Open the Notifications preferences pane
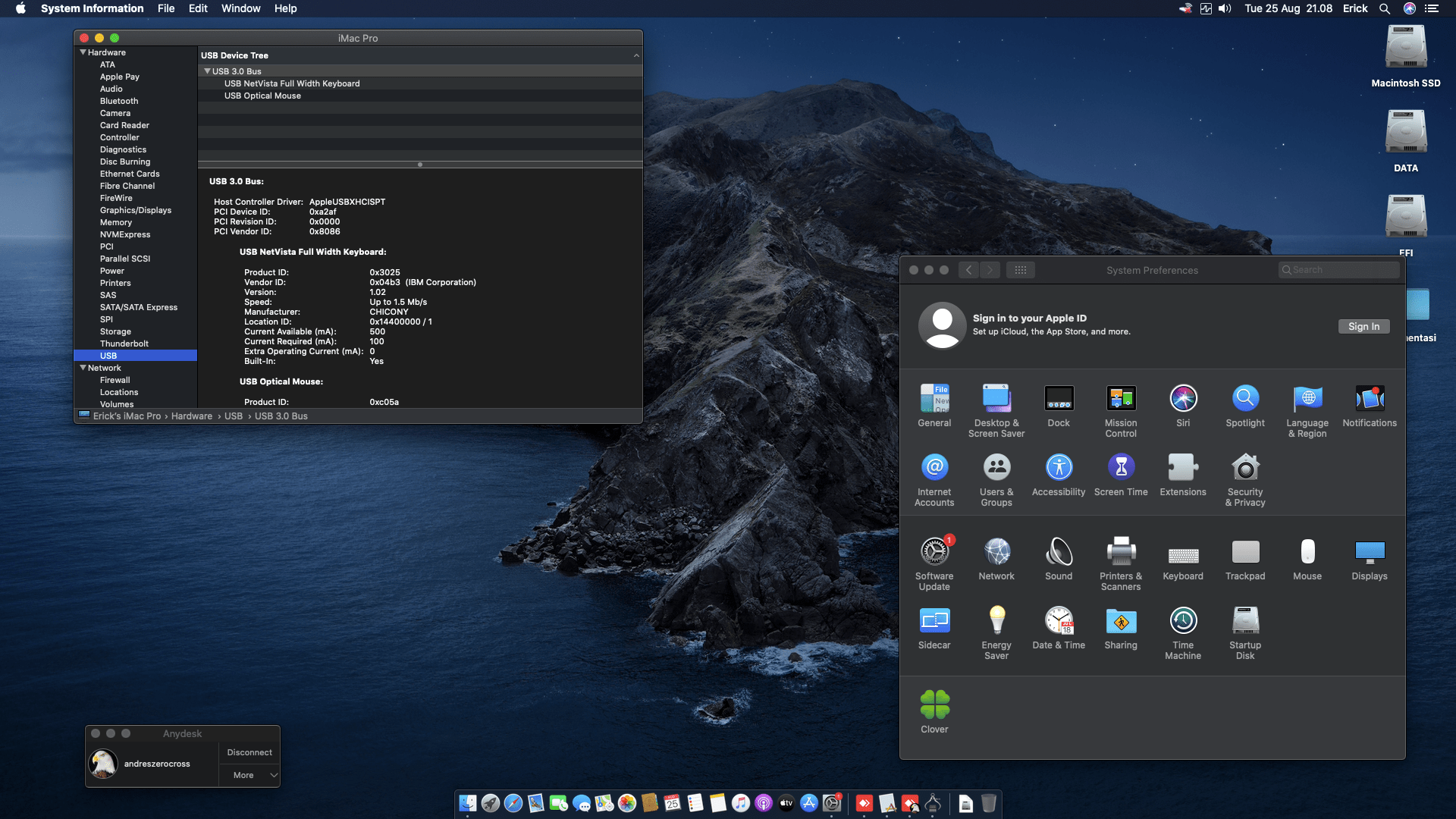 pos(1370,406)
